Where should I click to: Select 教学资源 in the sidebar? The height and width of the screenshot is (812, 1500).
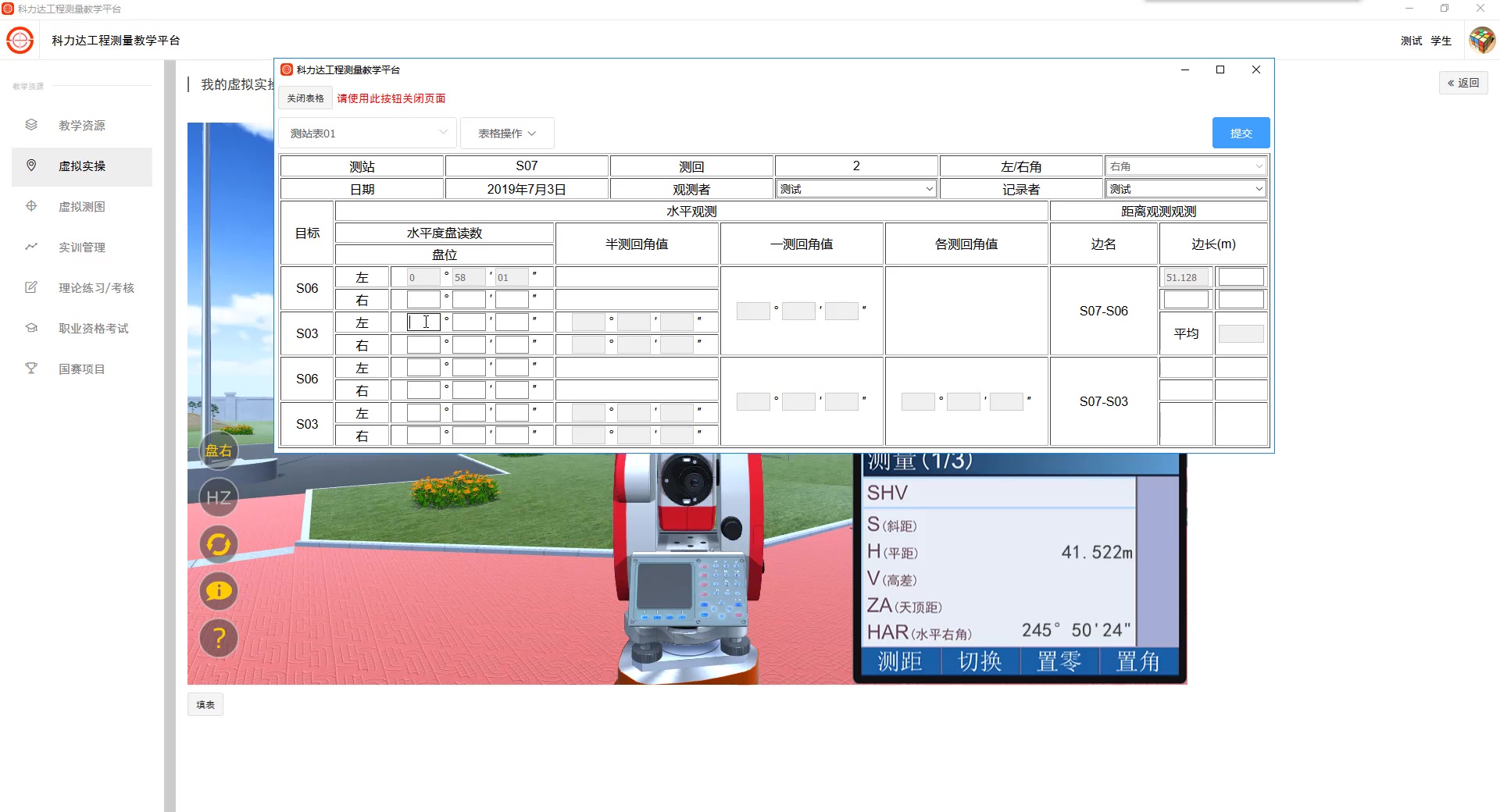[82, 125]
